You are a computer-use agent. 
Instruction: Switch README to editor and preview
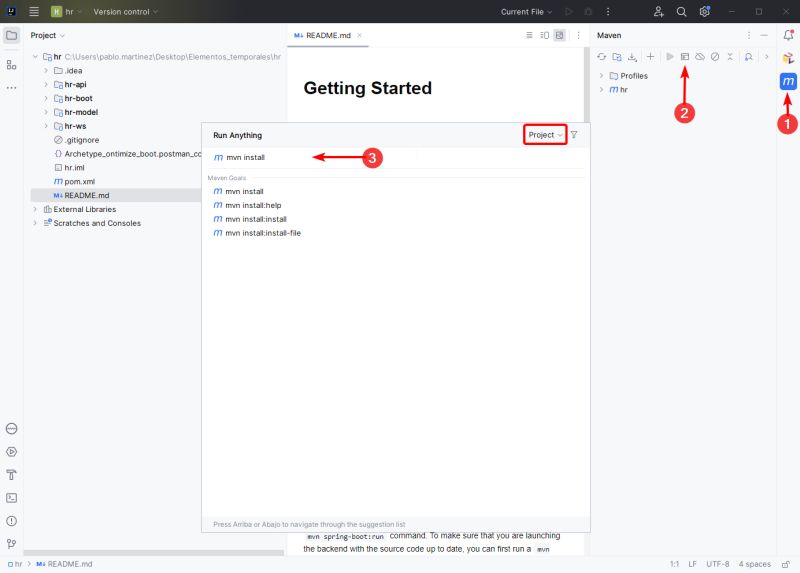pos(544,35)
